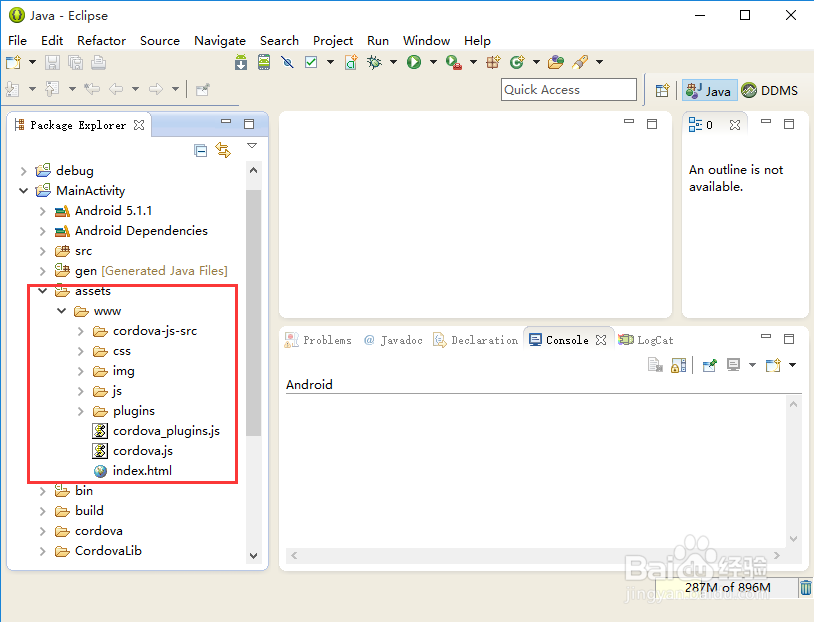Collapse the www folder
Screen dimensions: 814x622
tap(62, 310)
